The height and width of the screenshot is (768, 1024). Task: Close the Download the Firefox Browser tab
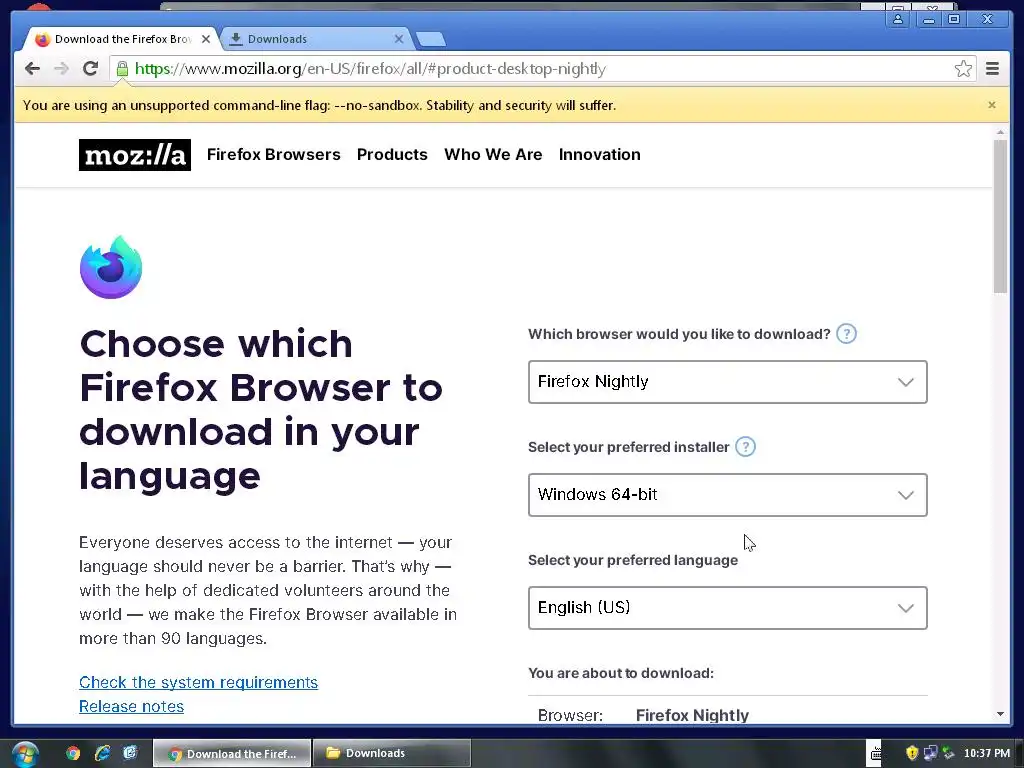click(206, 39)
